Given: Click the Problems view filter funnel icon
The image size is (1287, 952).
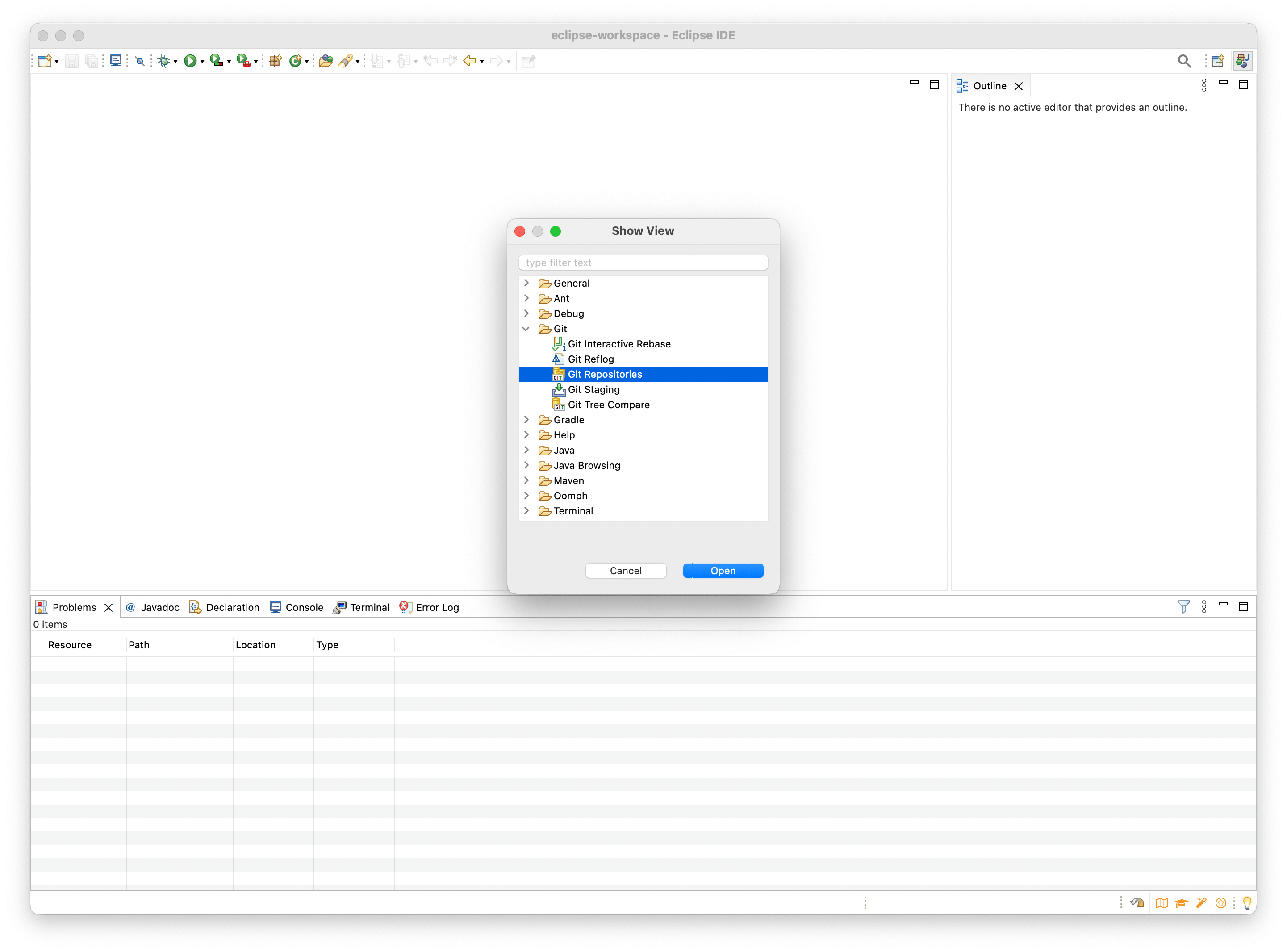Looking at the screenshot, I should 1183,607.
